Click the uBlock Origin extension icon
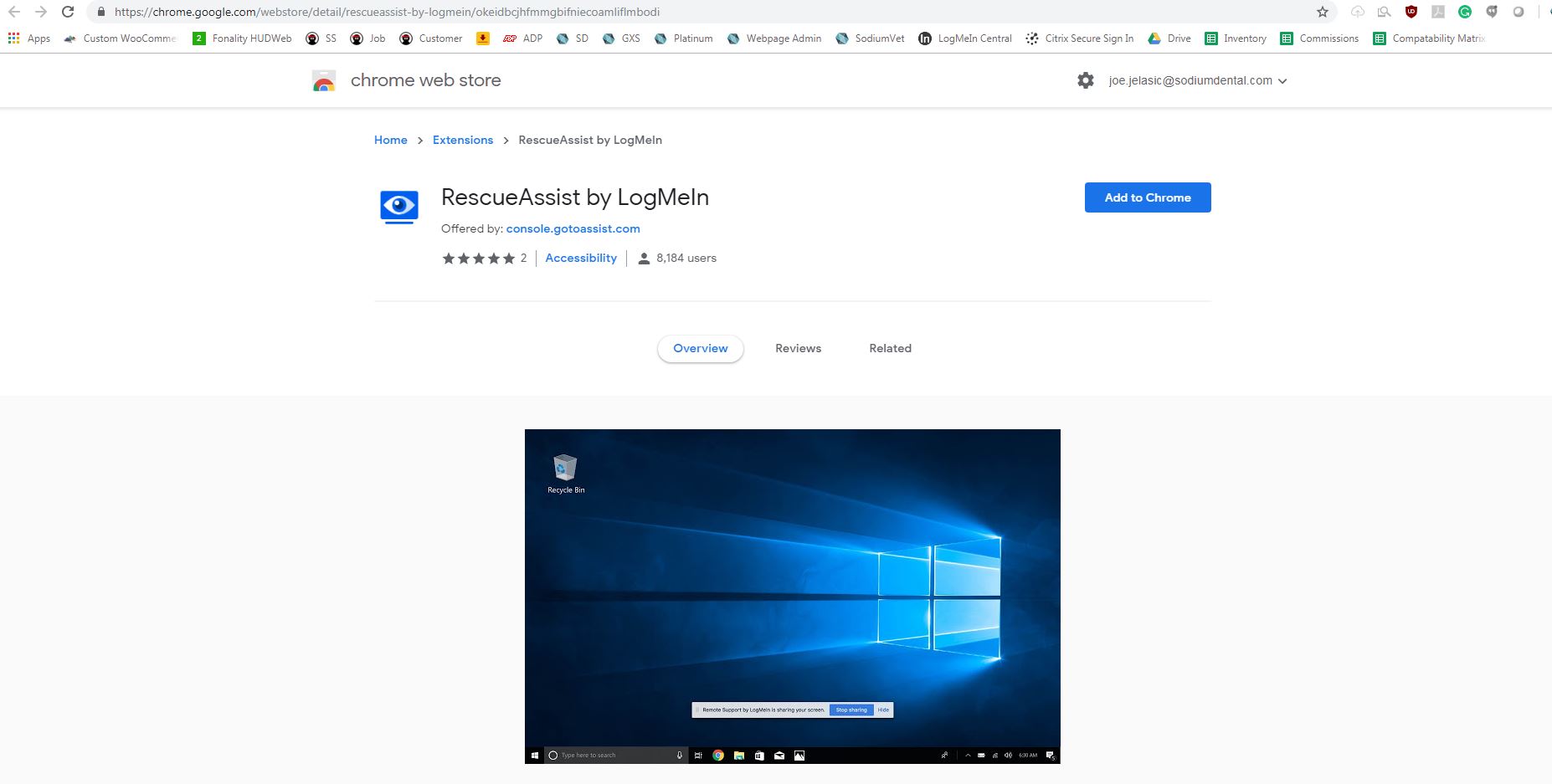 [1411, 12]
